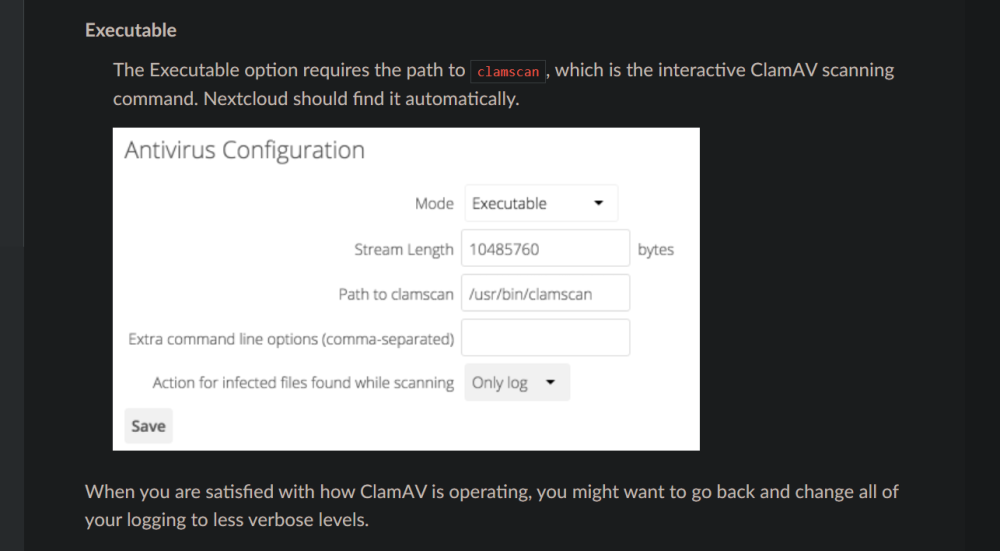This screenshot has height=551, width=1000.
Task: Click the Executable section heading
Action: coord(131,30)
